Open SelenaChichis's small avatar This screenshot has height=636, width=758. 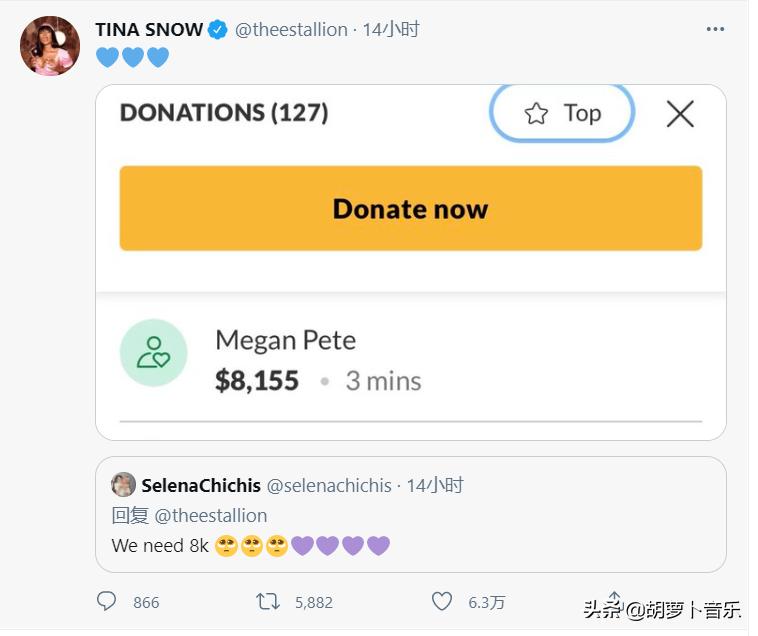tap(124, 485)
